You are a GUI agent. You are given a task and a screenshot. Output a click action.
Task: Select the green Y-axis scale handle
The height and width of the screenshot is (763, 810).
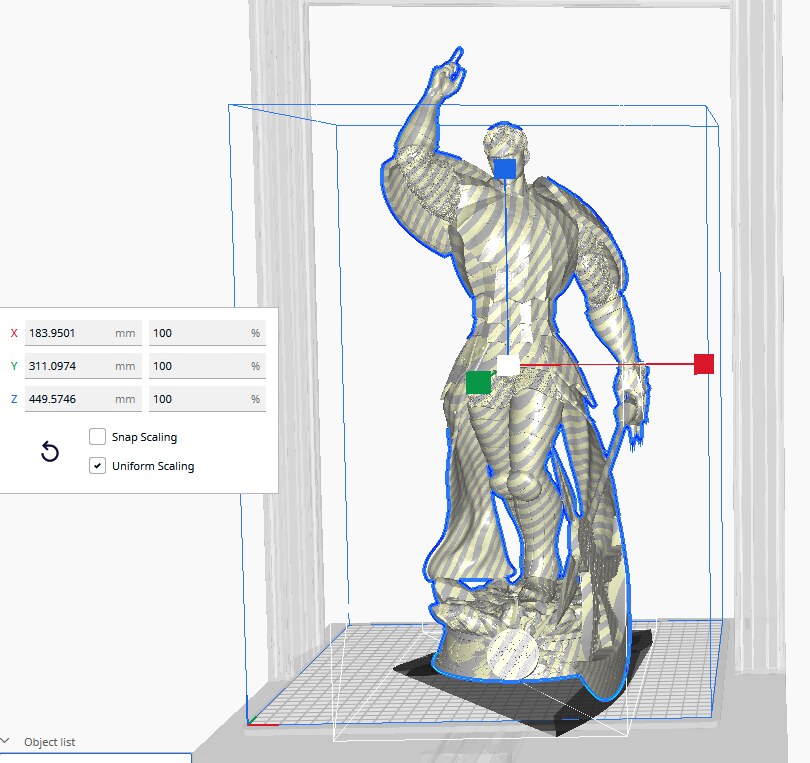pos(478,382)
